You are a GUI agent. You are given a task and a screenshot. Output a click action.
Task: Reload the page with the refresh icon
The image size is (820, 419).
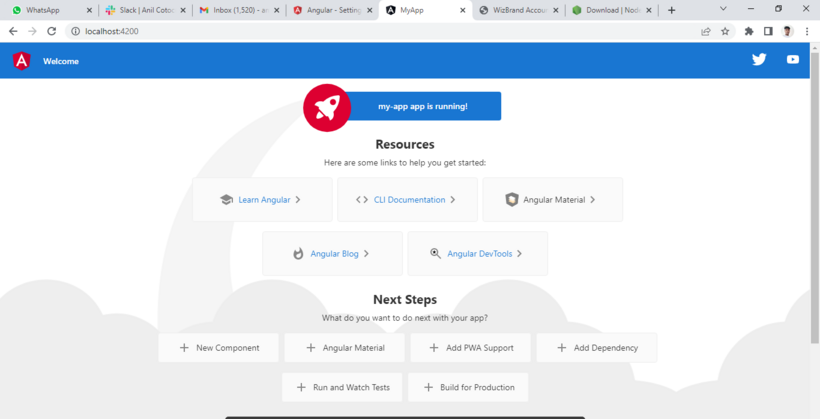(52, 31)
